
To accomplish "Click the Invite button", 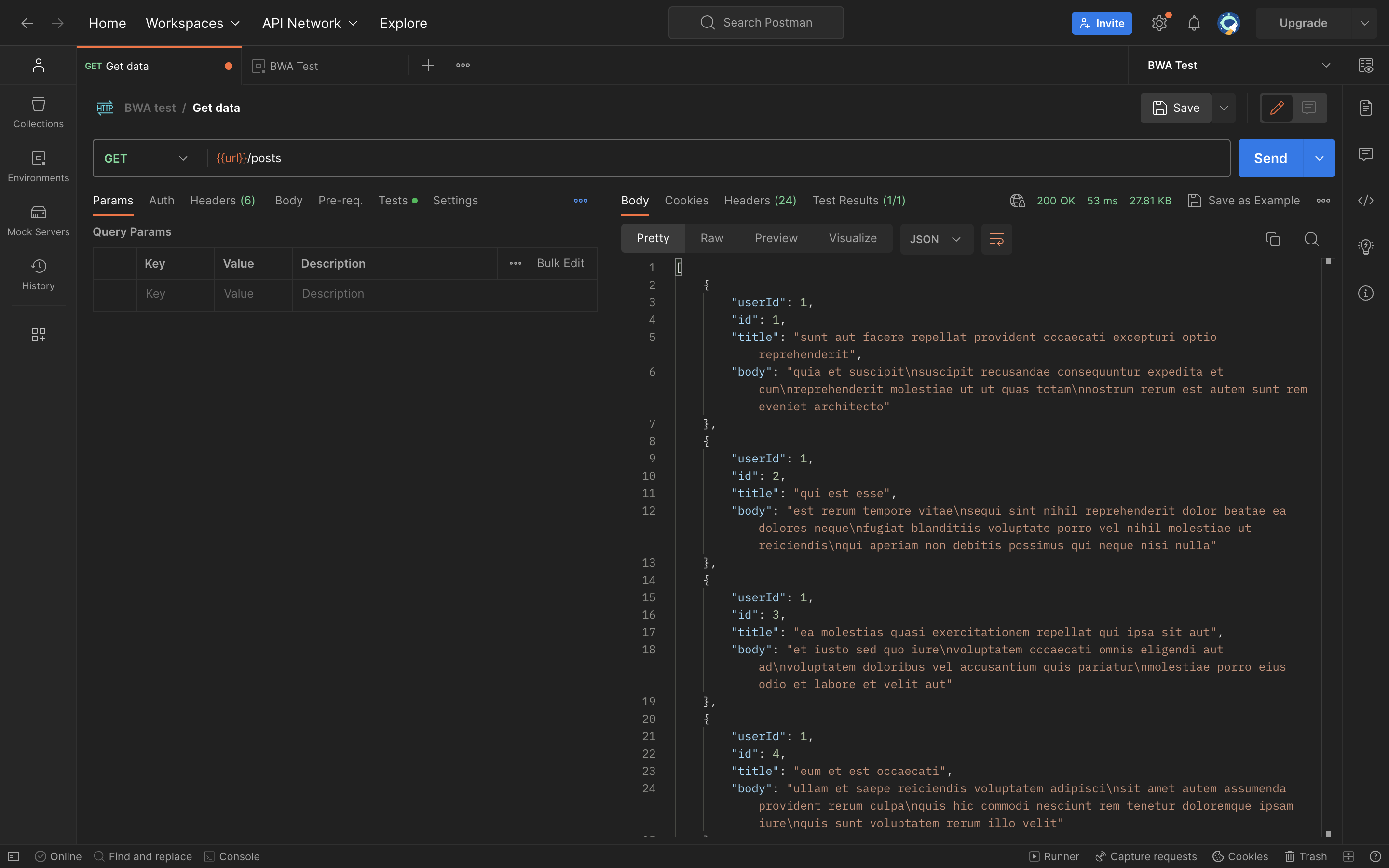I will coord(1102,23).
